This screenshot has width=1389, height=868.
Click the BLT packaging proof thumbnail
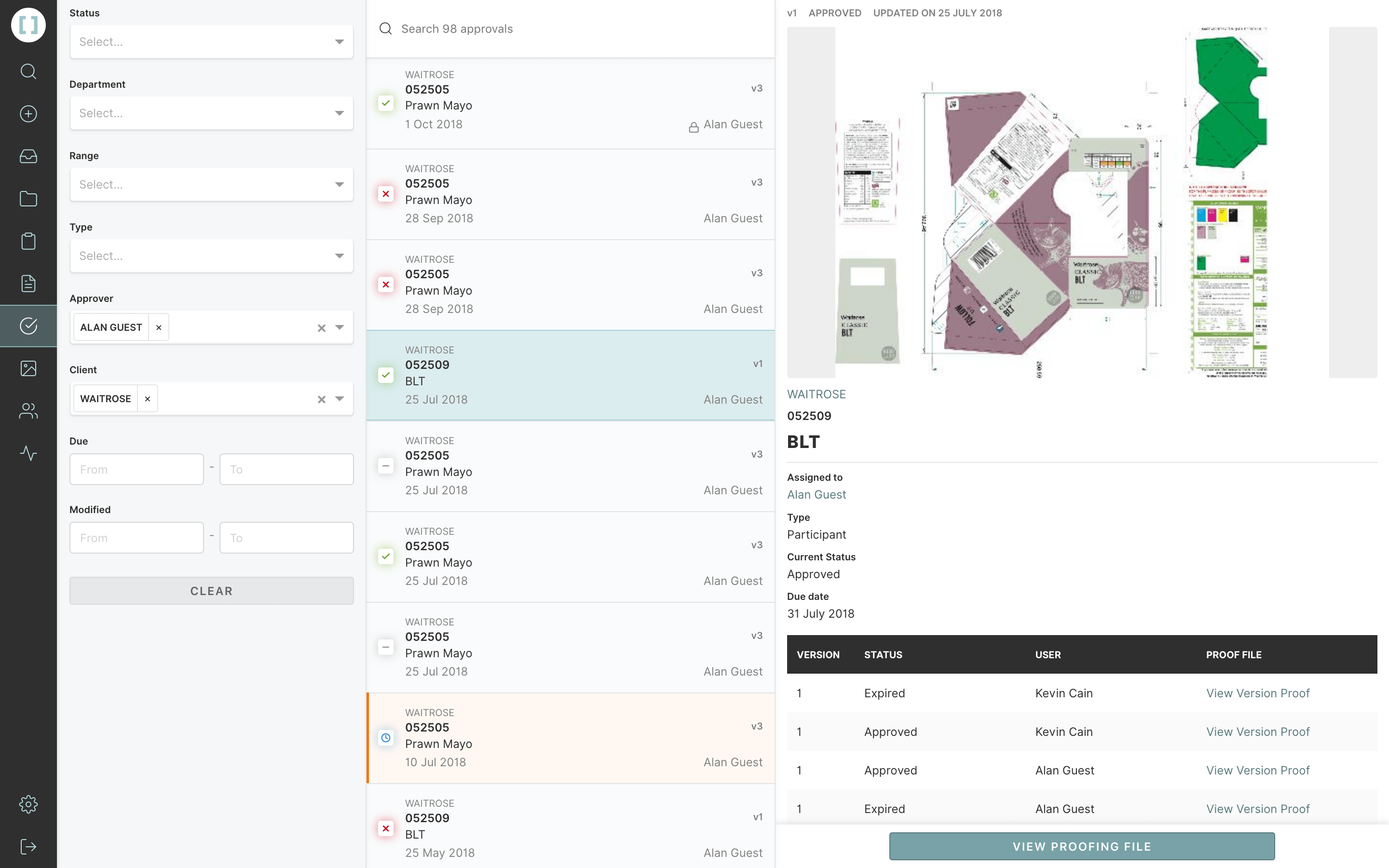point(1082,202)
